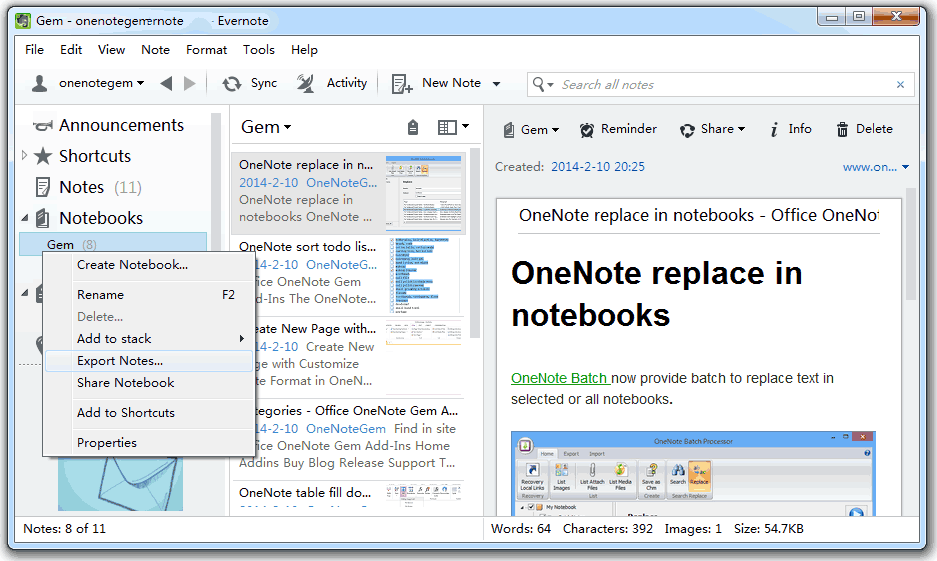Viewport: 937px width, 561px height.
Task: Open the Share dropdown arrow
Action: tap(742, 130)
